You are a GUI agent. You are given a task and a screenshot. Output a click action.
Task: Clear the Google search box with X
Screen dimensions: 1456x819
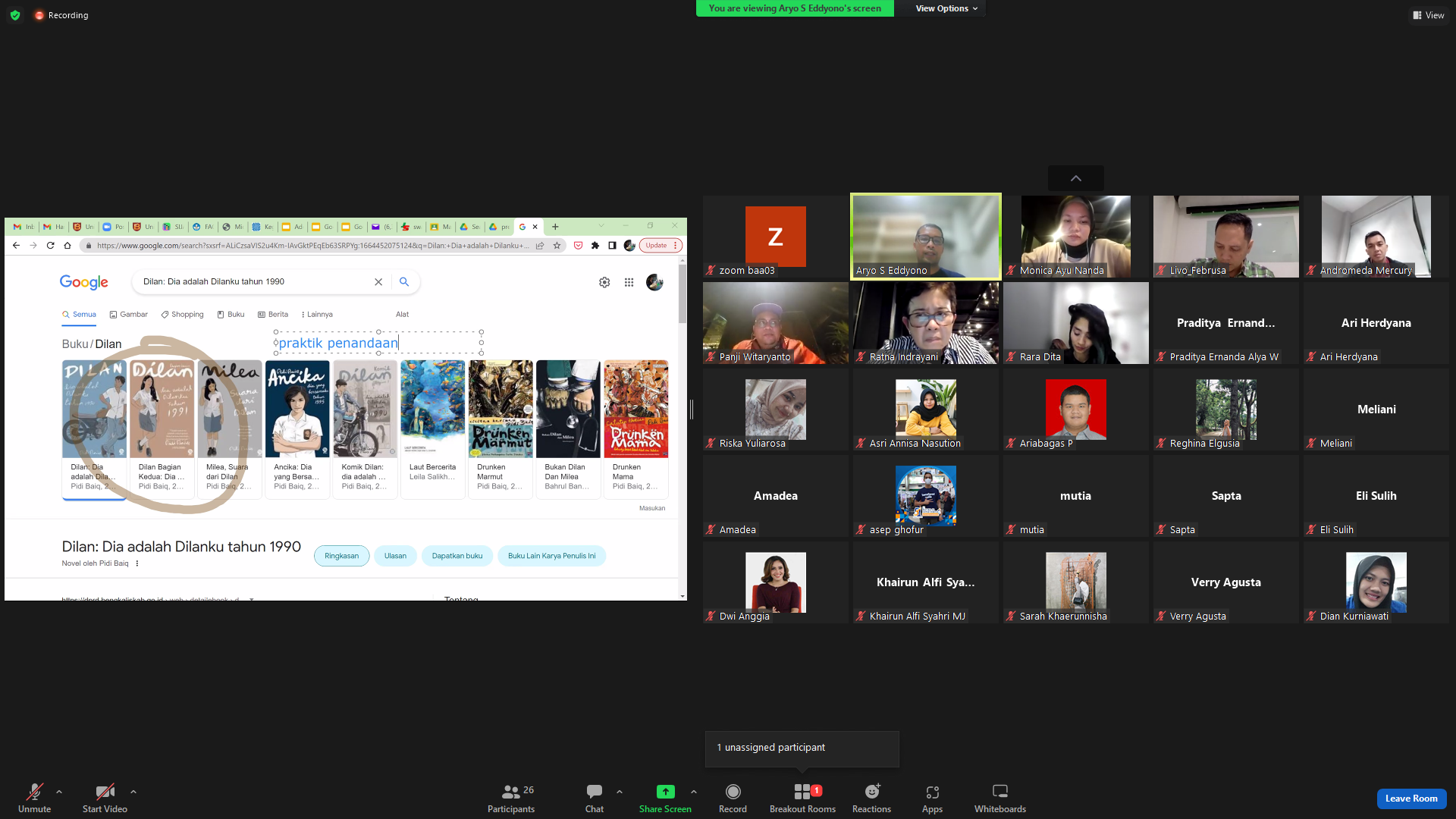click(378, 281)
